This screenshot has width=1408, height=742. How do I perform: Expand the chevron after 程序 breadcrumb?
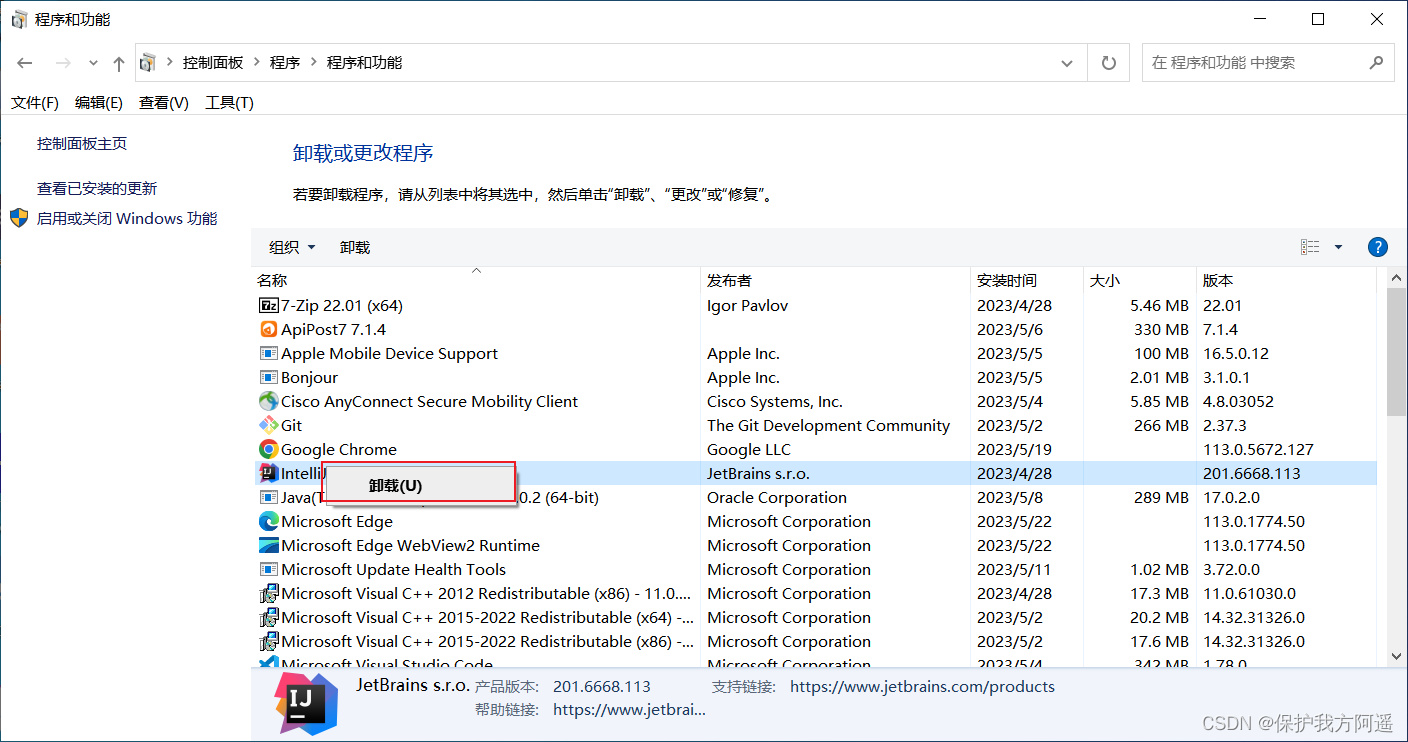coord(313,63)
